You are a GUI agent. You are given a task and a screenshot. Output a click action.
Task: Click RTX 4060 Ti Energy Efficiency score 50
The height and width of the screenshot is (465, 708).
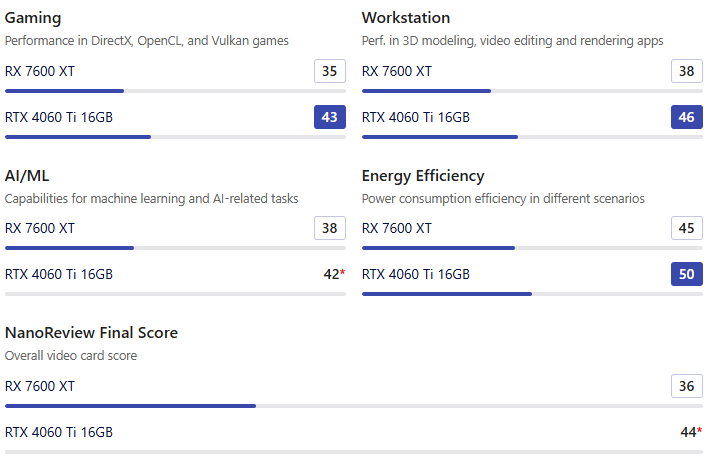tap(686, 274)
